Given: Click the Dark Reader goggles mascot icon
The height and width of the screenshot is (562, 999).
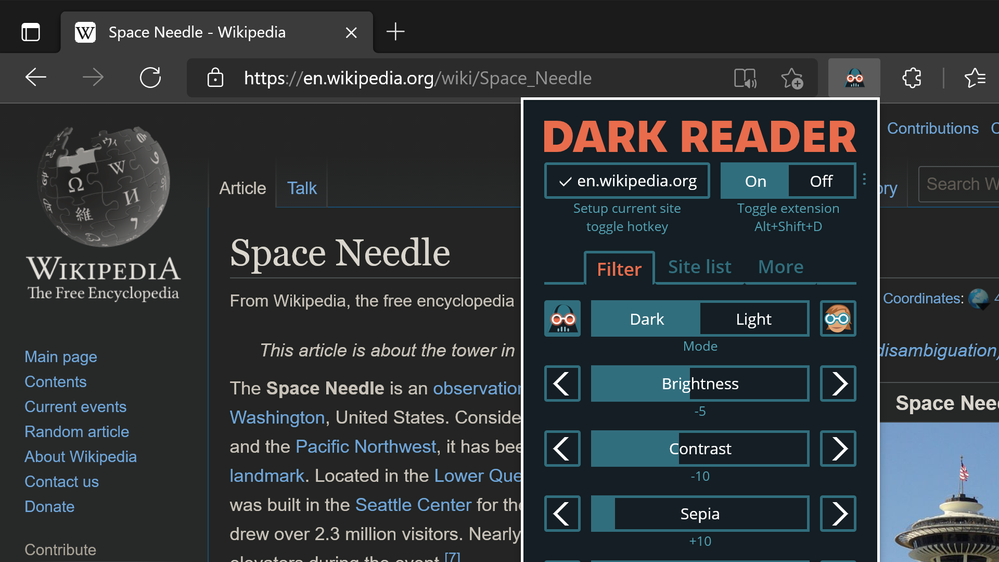Looking at the screenshot, I should (x=563, y=319).
